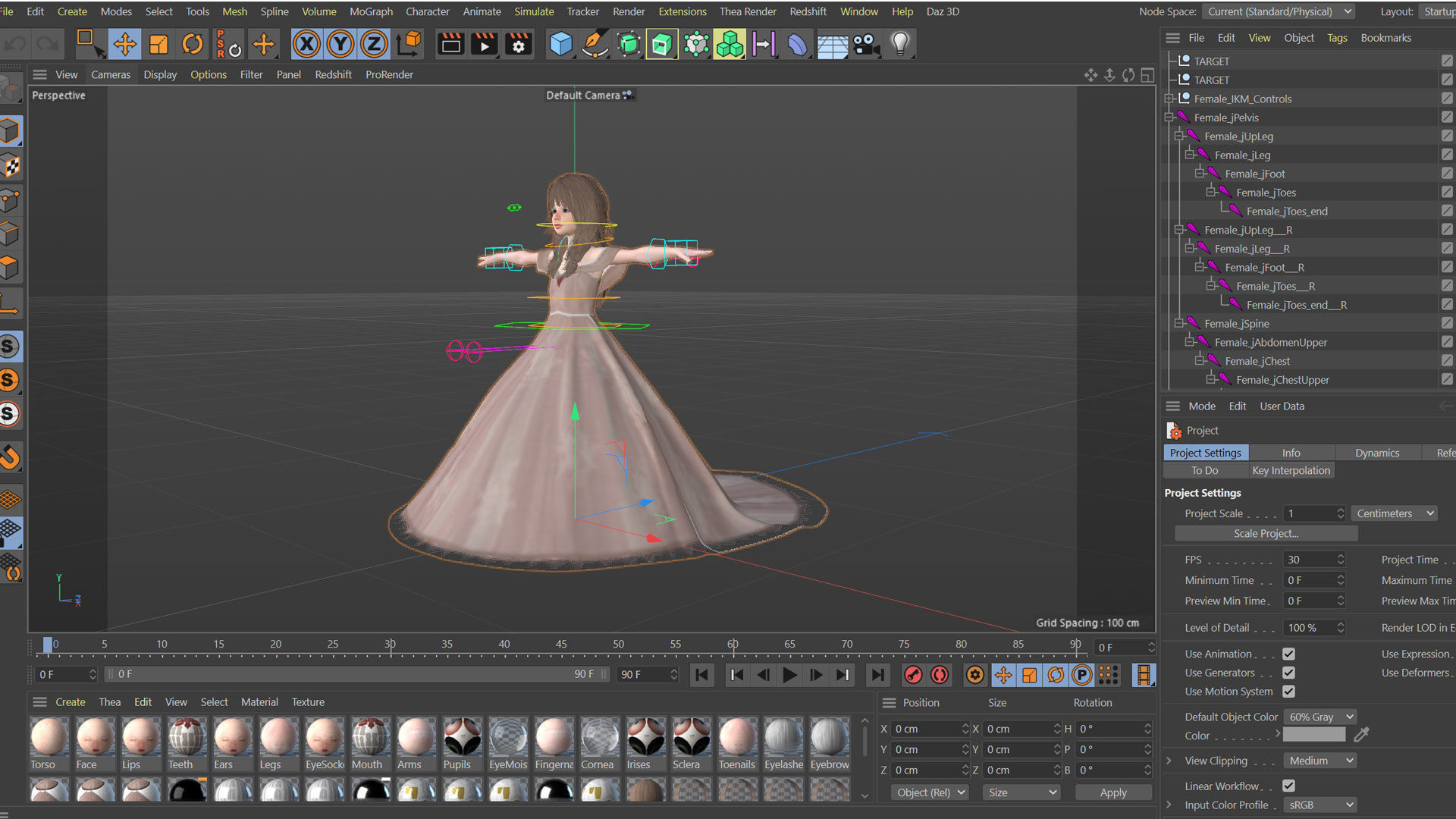Collapse Female_jSpine tree node
The image size is (1456, 819).
tap(1179, 324)
